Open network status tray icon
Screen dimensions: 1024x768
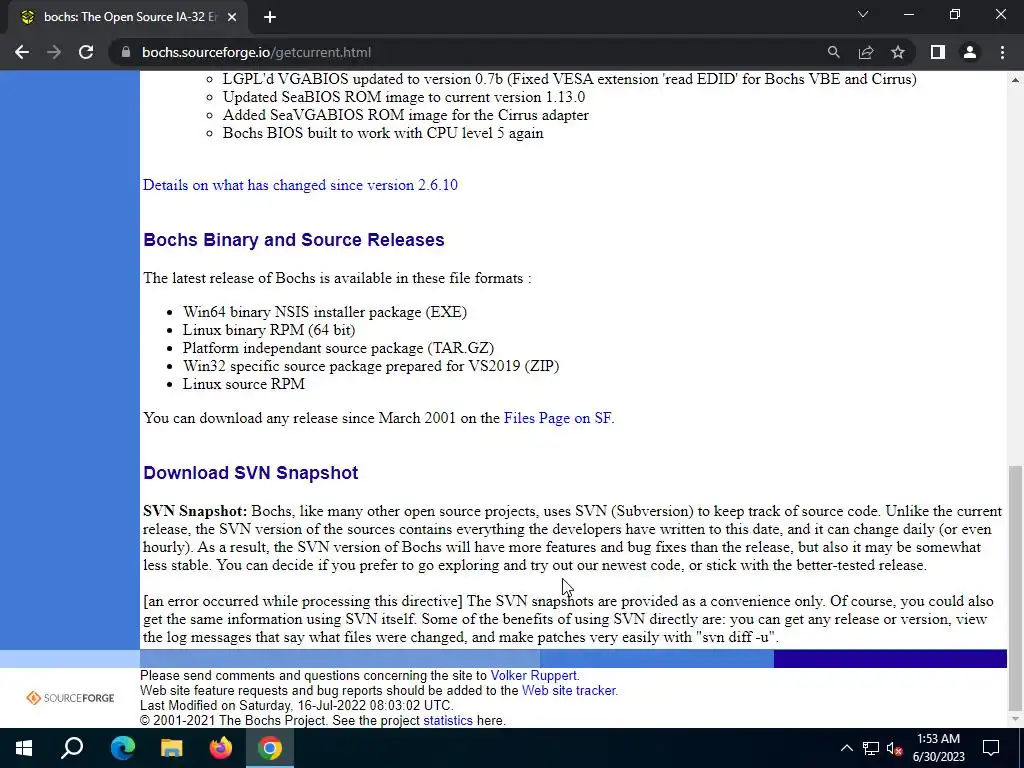[871, 748]
